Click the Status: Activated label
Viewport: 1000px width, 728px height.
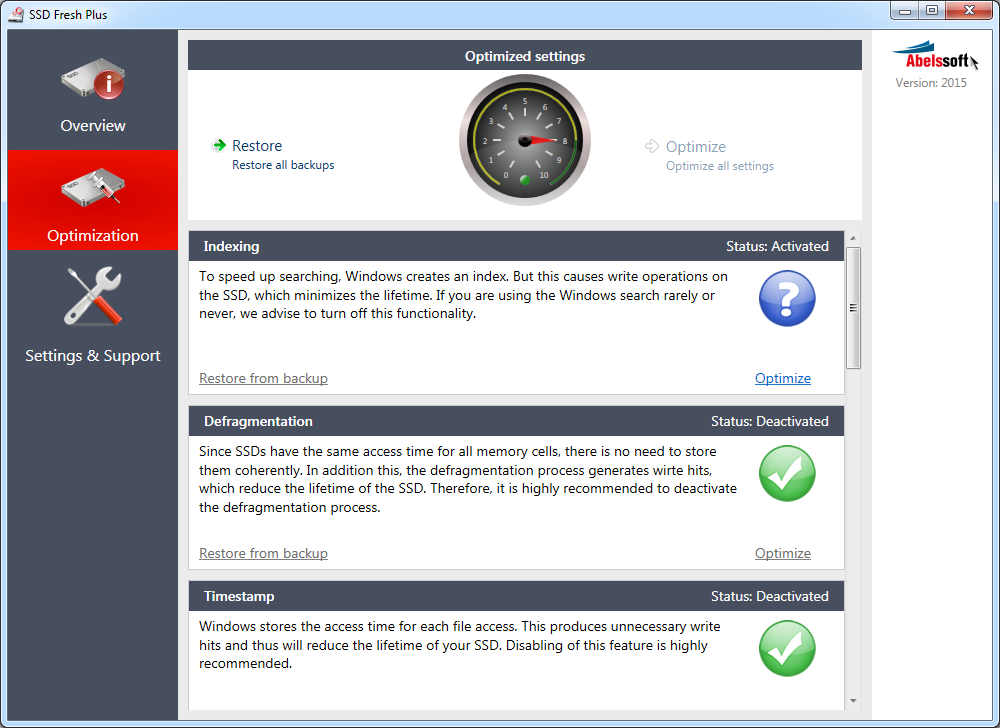[x=777, y=247]
